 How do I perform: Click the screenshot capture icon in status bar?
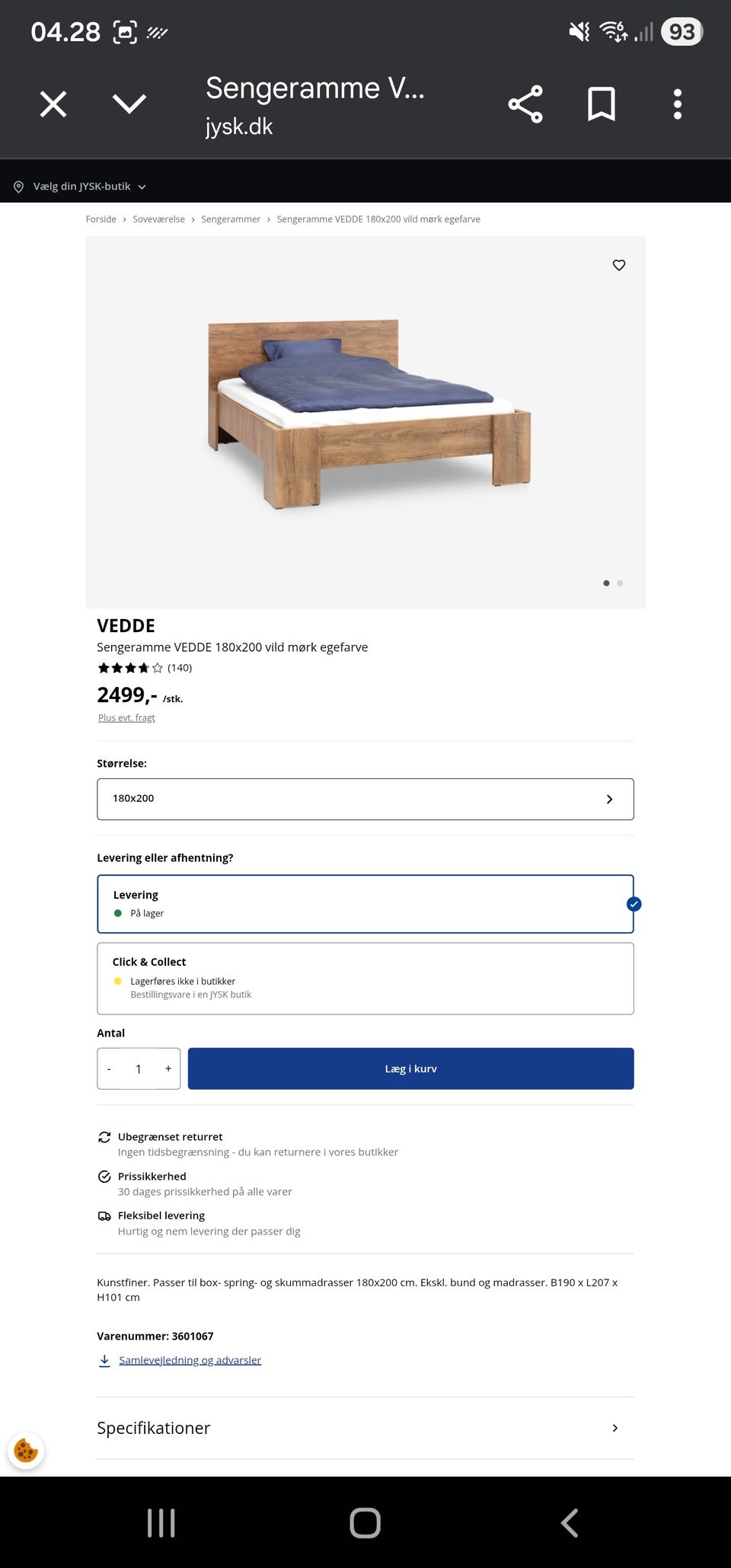(x=124, y=31)
